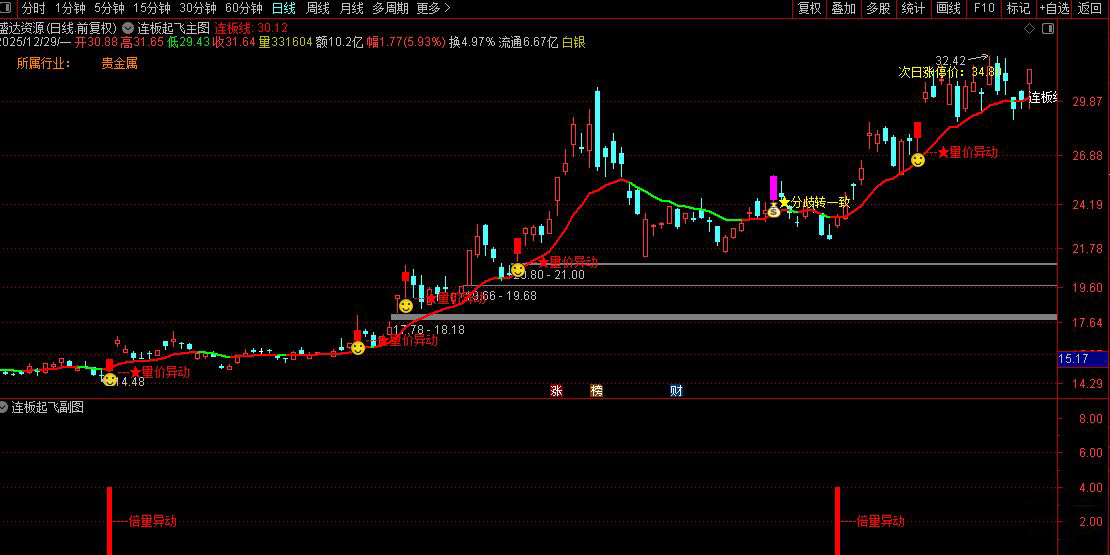Click the 连板线: 30.12 value

[x=251, y=28]
